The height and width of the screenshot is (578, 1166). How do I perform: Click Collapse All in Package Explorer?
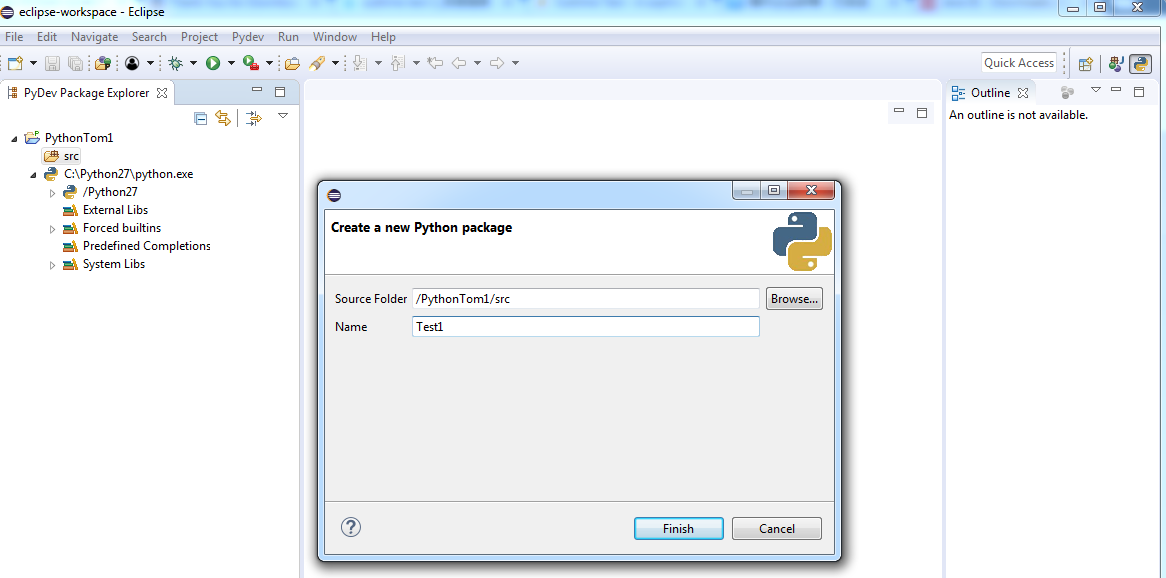200,118
